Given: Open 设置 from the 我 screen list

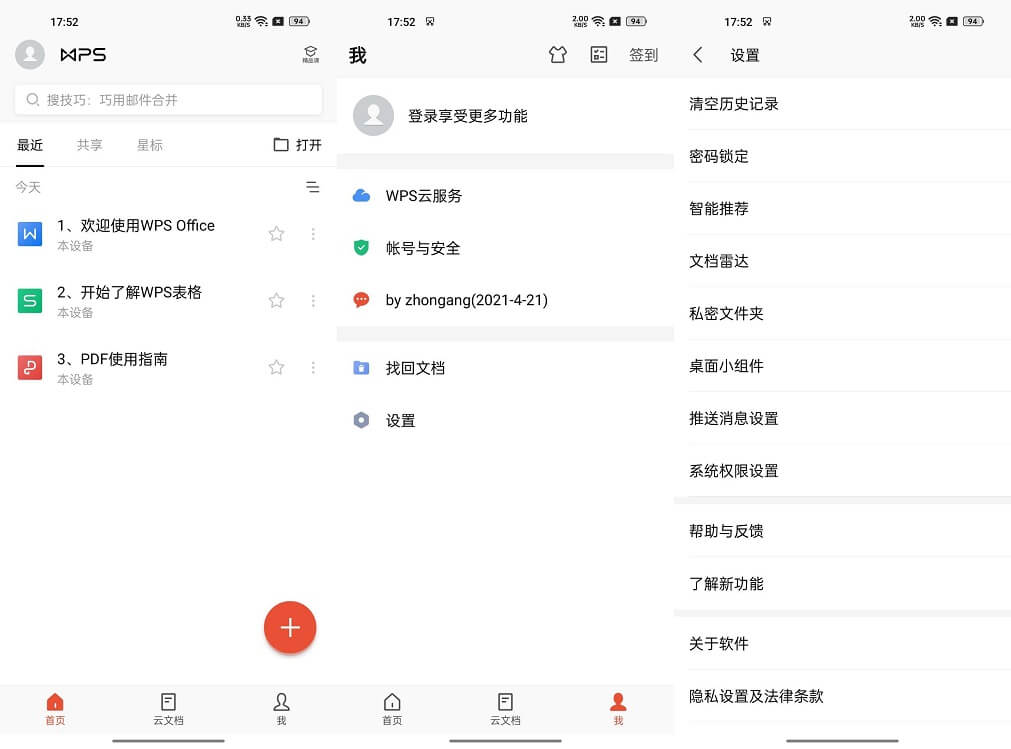Looking at the screenshot, I should point(506,421).
